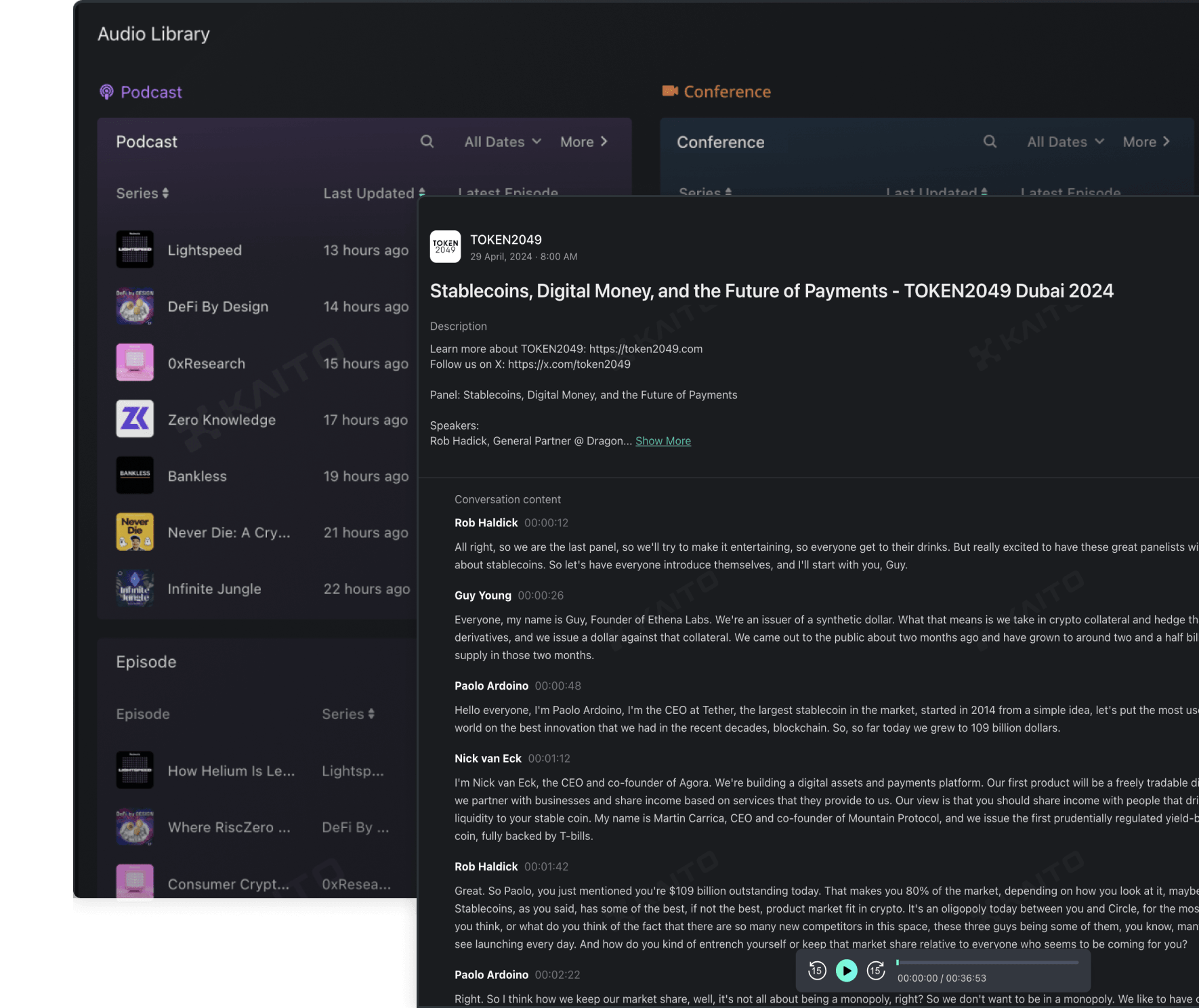Open episode How Helium Is Le...
Viewport: 1199px width, 1008px height.
click(231, 771)
